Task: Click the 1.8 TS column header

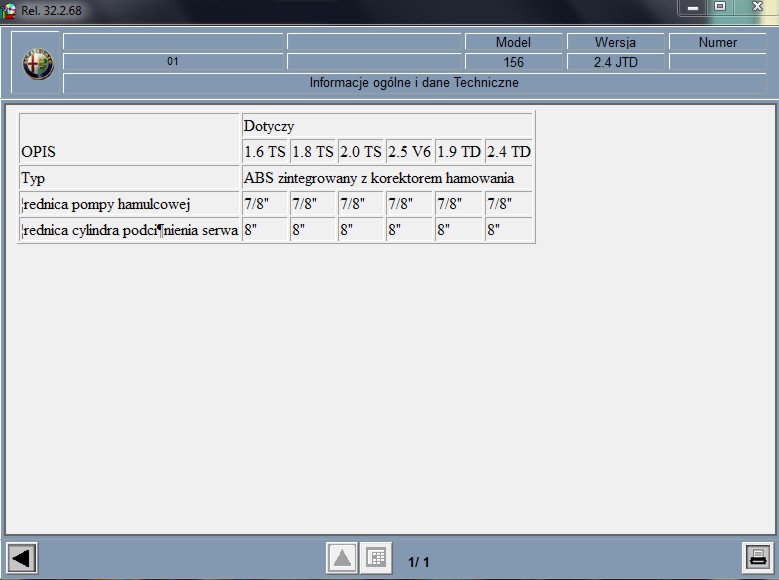Action: [x=312, y=152]
